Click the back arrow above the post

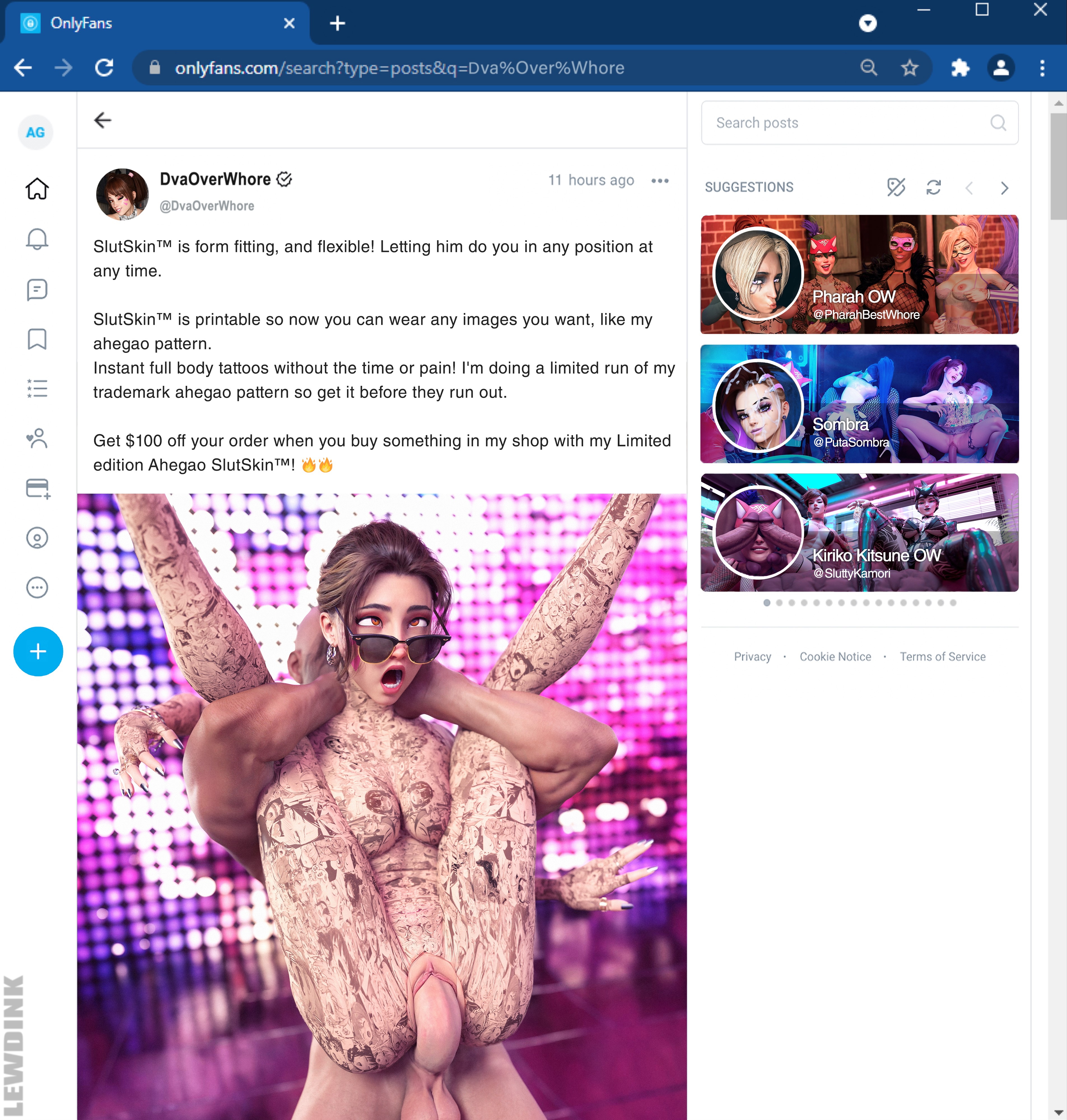coord(102,120)
